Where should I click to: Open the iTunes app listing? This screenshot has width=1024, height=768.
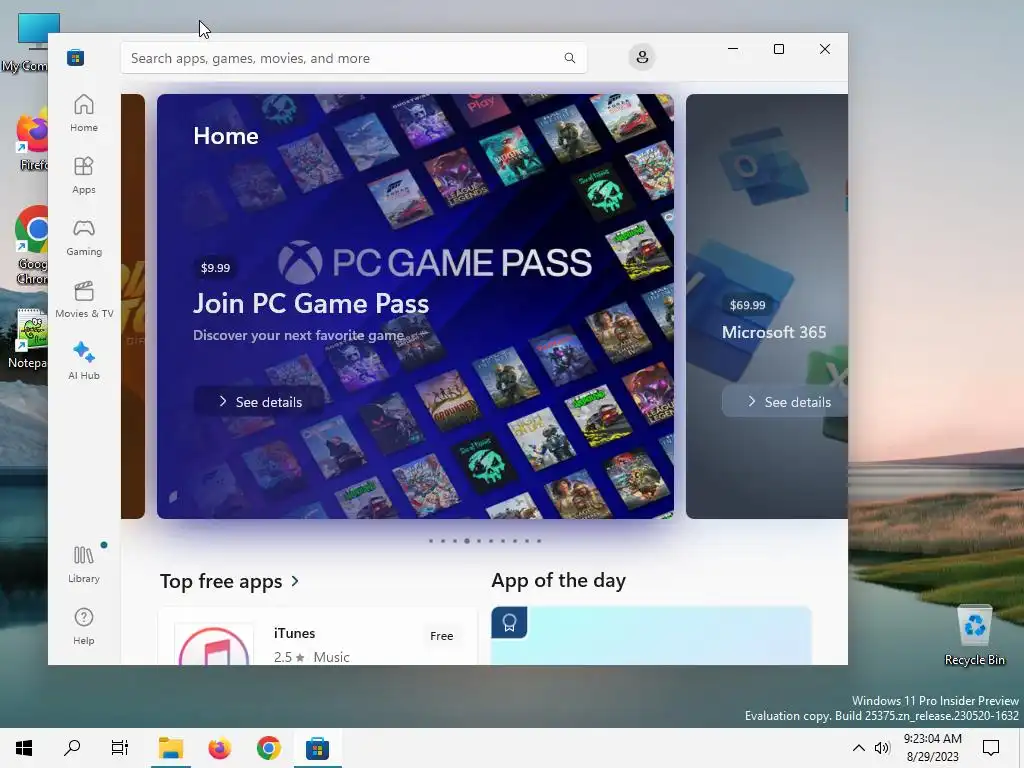coord(318,637)
